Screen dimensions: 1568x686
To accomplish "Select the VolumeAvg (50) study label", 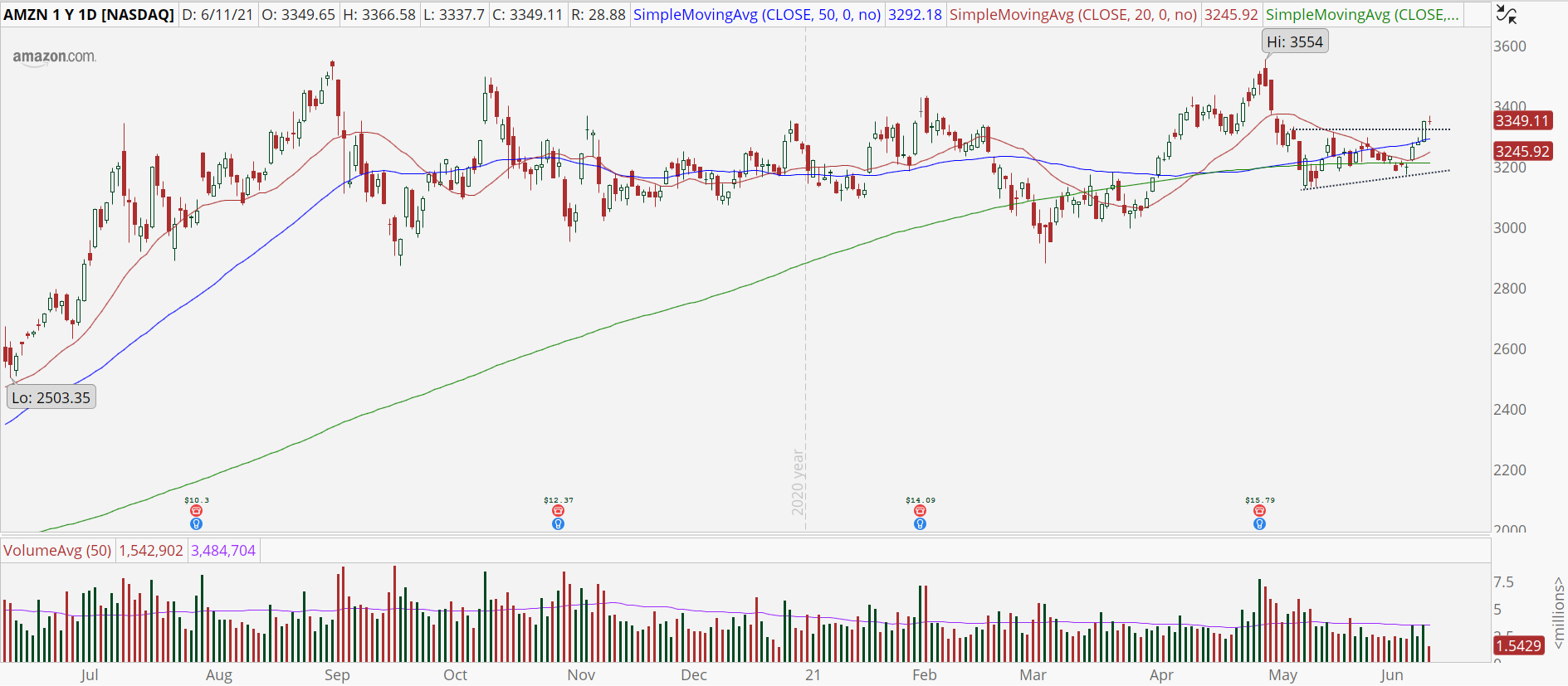I will (57, 551).
